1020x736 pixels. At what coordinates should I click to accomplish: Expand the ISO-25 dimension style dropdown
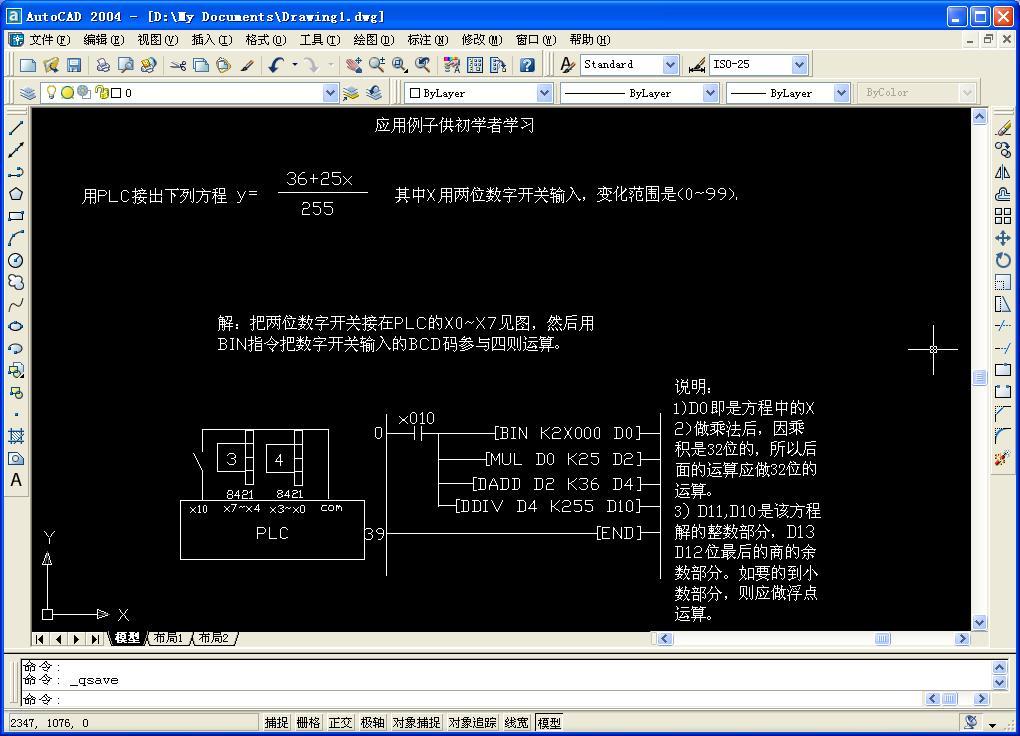[799, 65]
